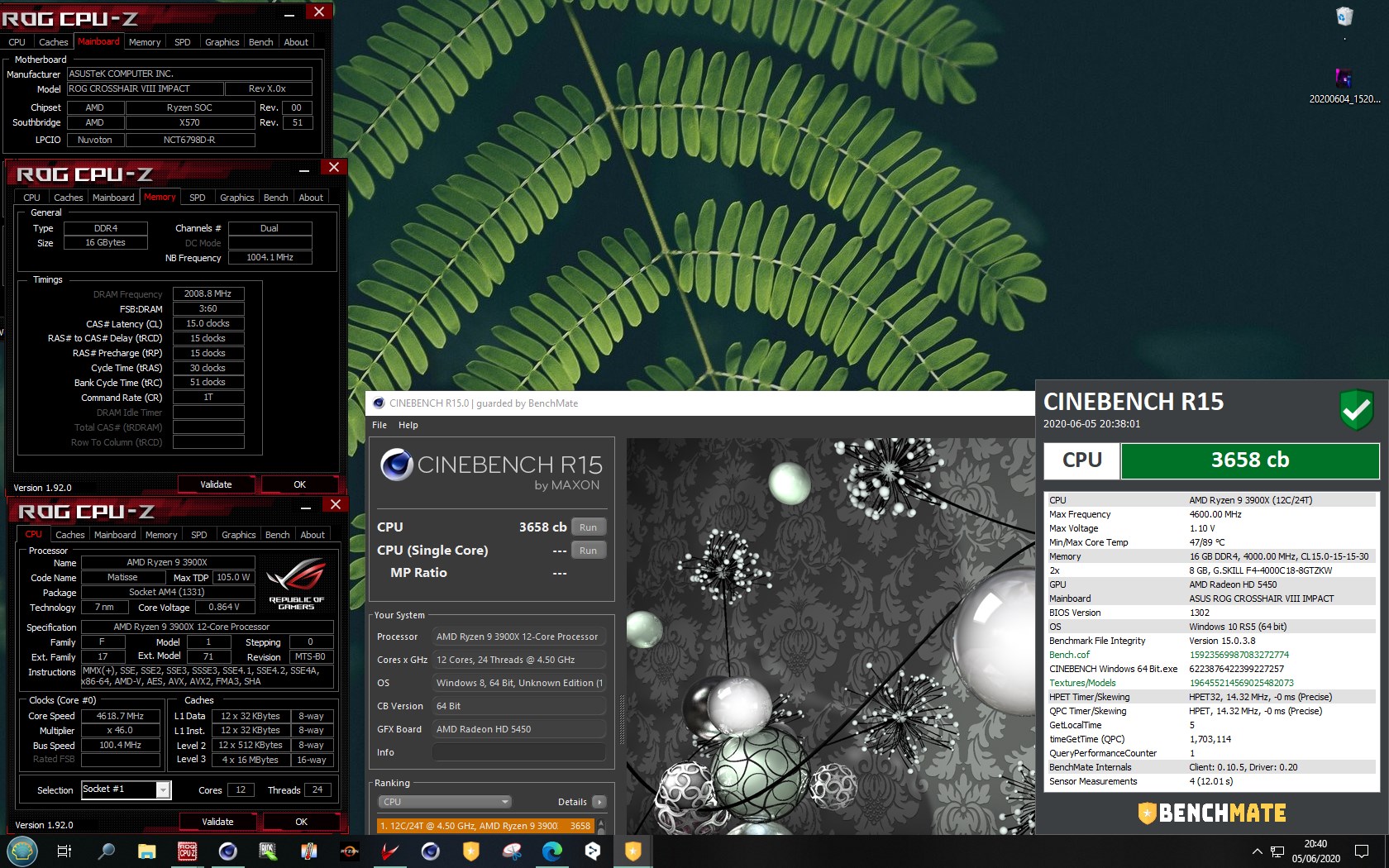Click OK in the CPU tab window
Image resolution: width=1389 pixels, height=868 pixels.
click(301, 822)
